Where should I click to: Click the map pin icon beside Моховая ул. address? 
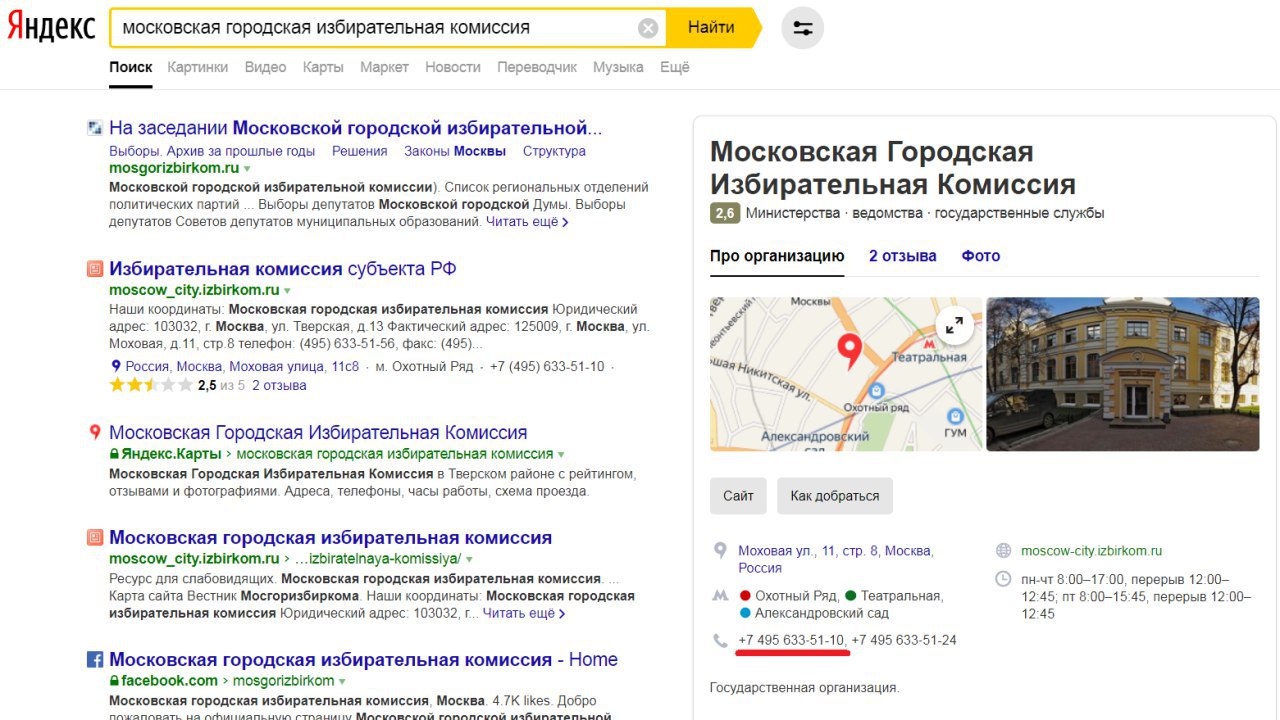[719, 551]
